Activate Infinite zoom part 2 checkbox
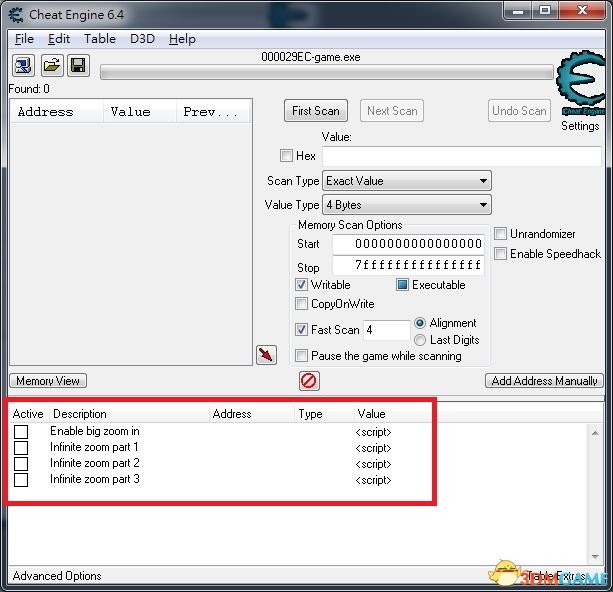This screenshot has height=592, width=613. coord(21,464)
